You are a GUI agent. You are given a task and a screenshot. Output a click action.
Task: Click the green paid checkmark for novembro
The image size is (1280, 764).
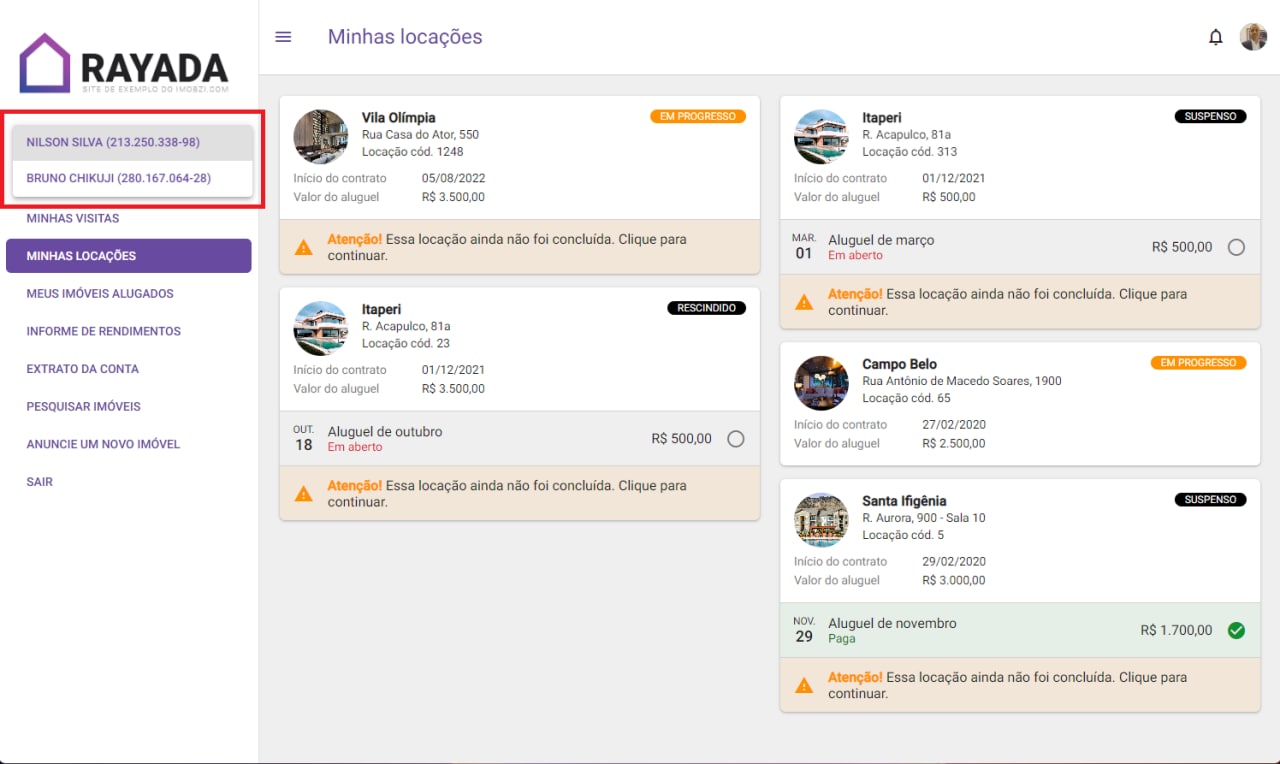pyautogui.click(x=1236, y=630)
